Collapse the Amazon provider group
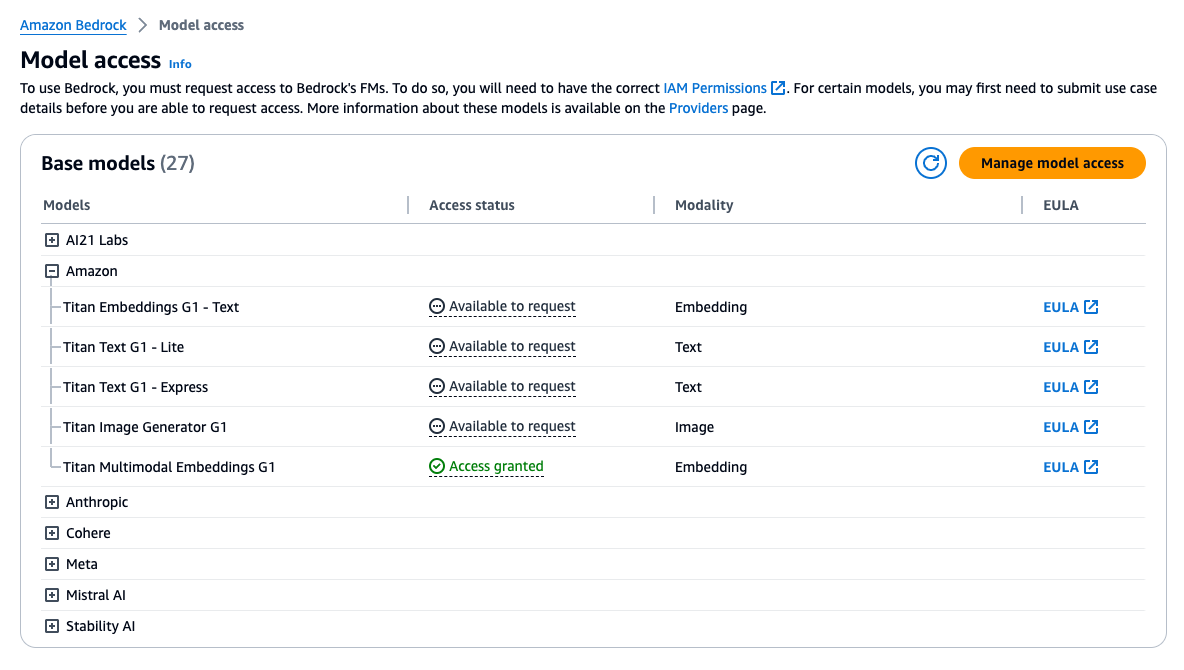 52,271
